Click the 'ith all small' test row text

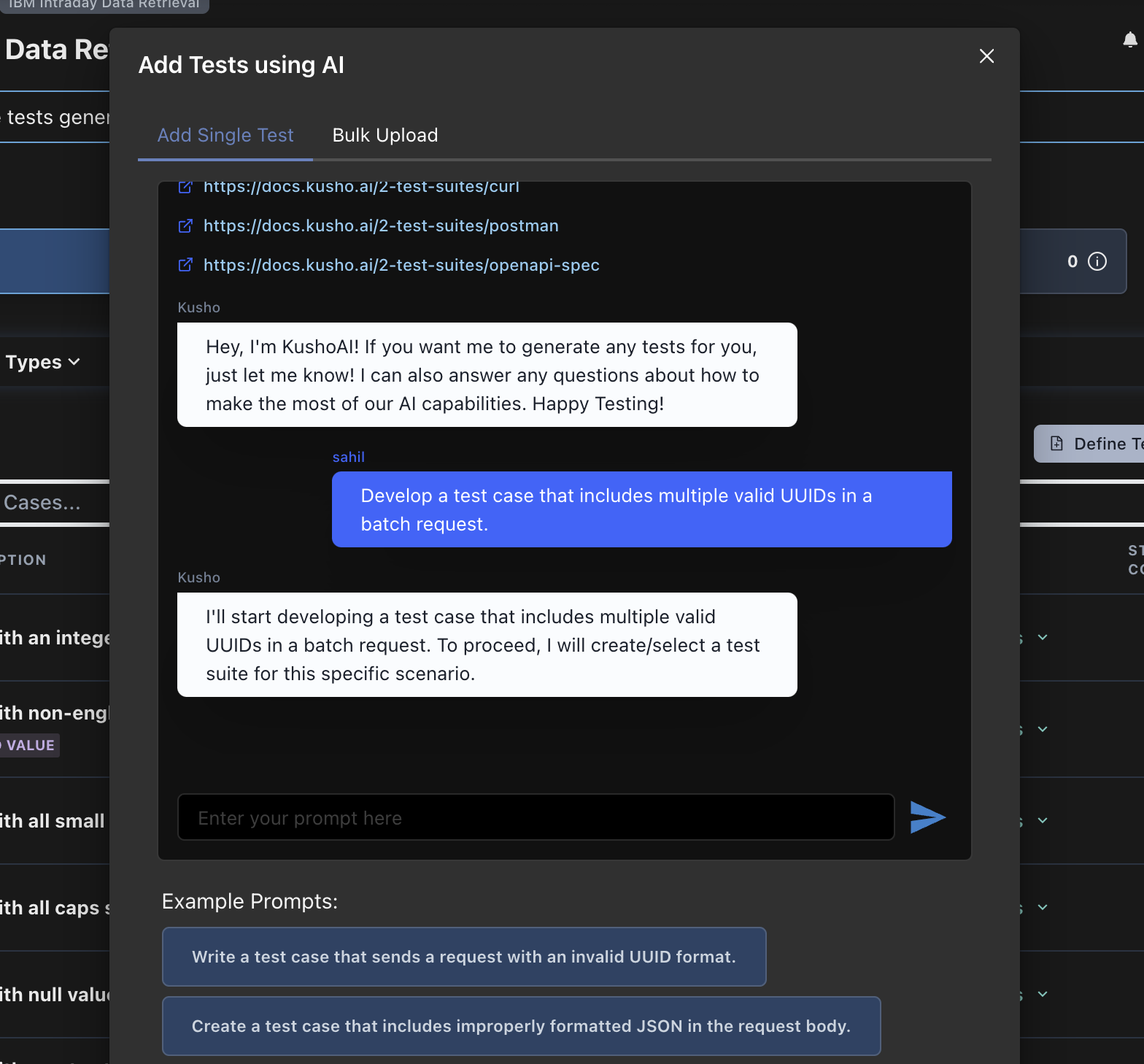53,821
